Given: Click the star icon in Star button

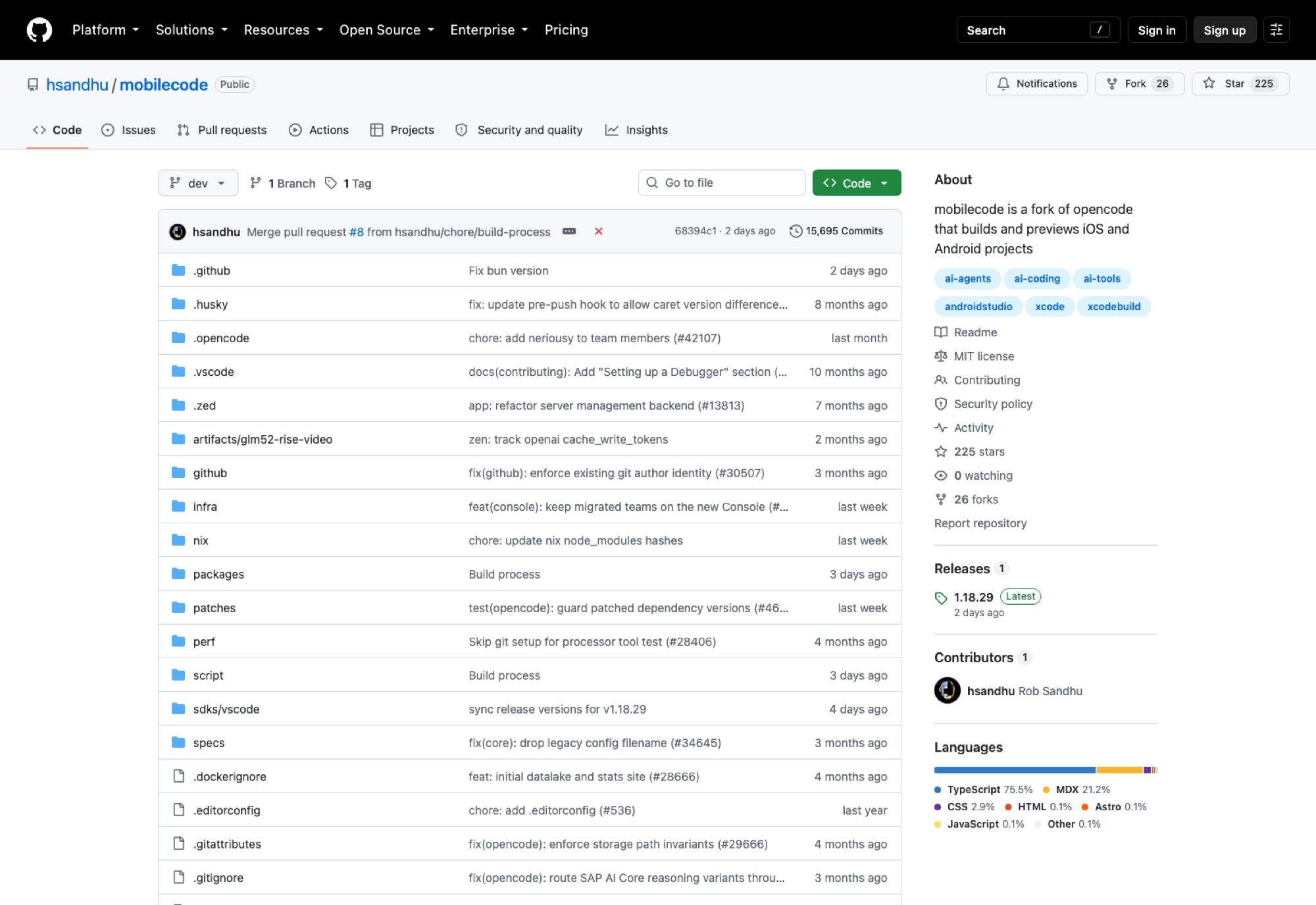Looking at the screenshot, I should [x=1209, y=83].
